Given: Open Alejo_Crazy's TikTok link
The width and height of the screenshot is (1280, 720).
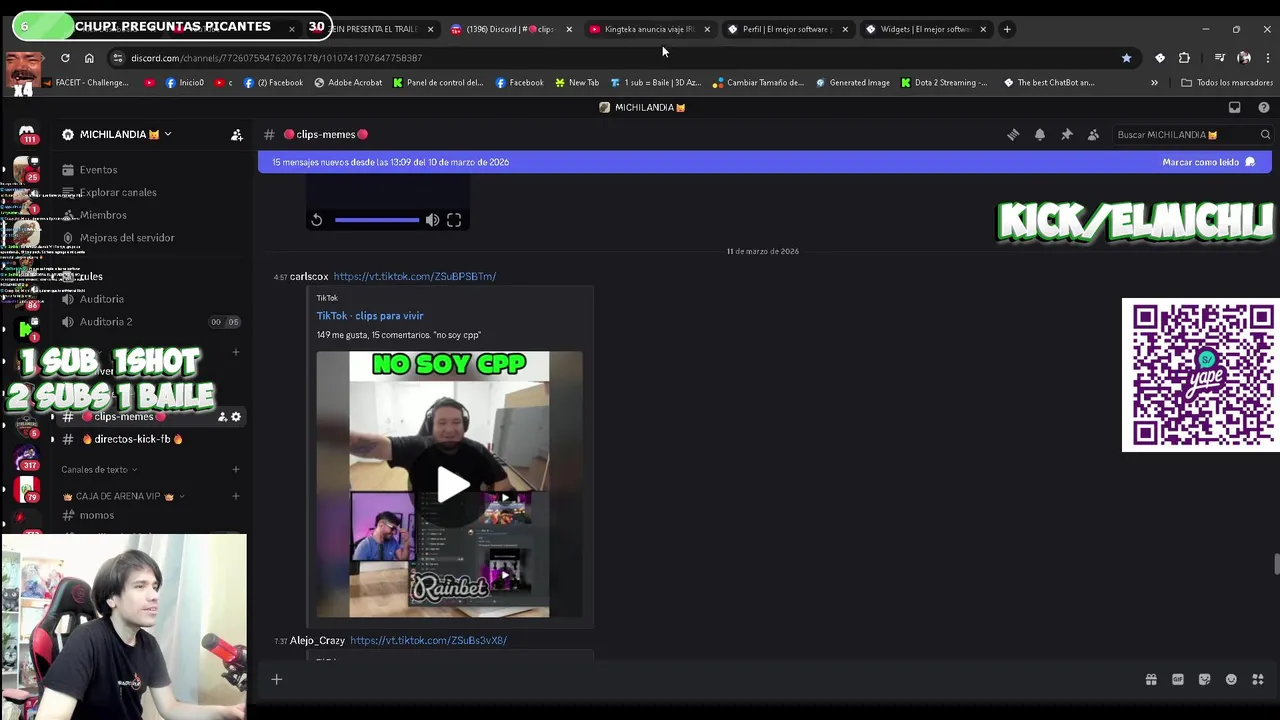Looking at the screenshot, I should (x=428, y=640).
